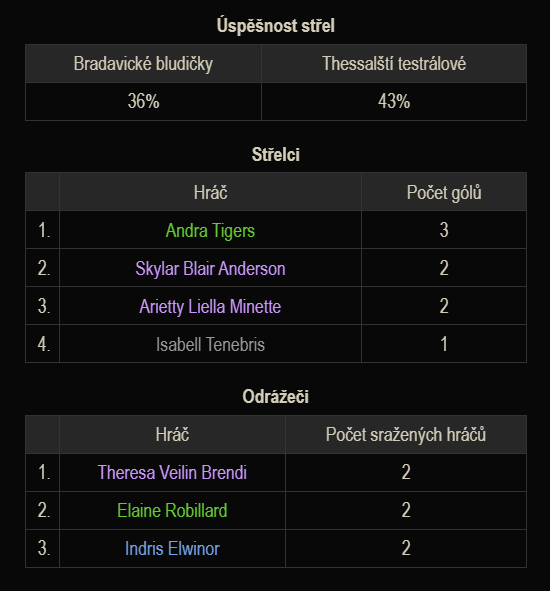Click the Thessalští testrálové team header
Screen dimensions: 550x591
coord(394,63)
